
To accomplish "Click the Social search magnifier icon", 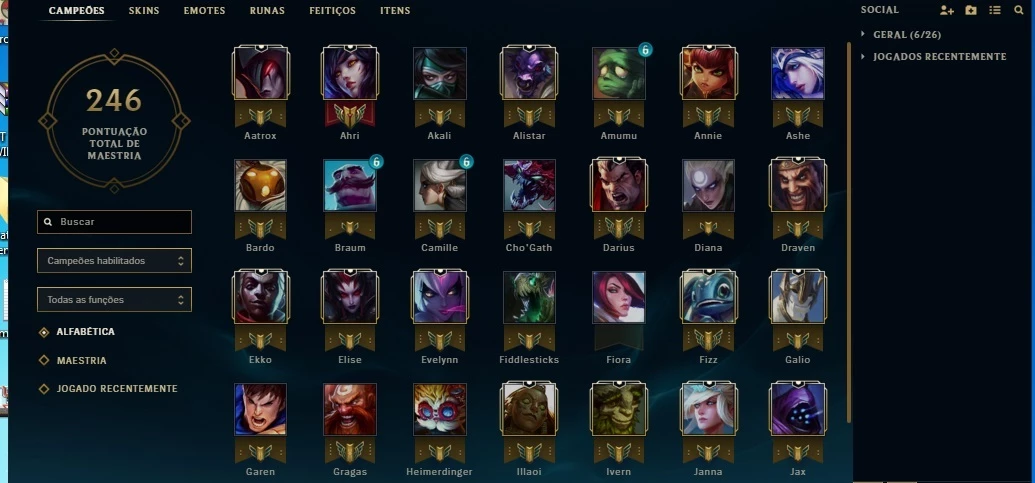I will (x=1018, y=10).
